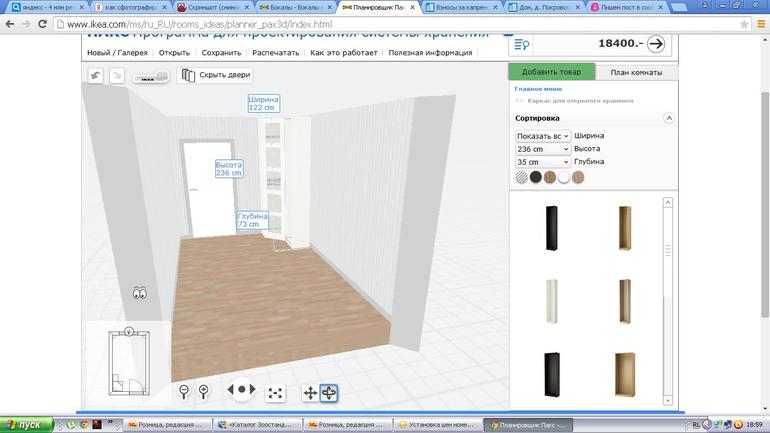Viewport: 770px width, 433px height.
Task: Open the Высота 236 cm dropdown
Action: [543, 149]
